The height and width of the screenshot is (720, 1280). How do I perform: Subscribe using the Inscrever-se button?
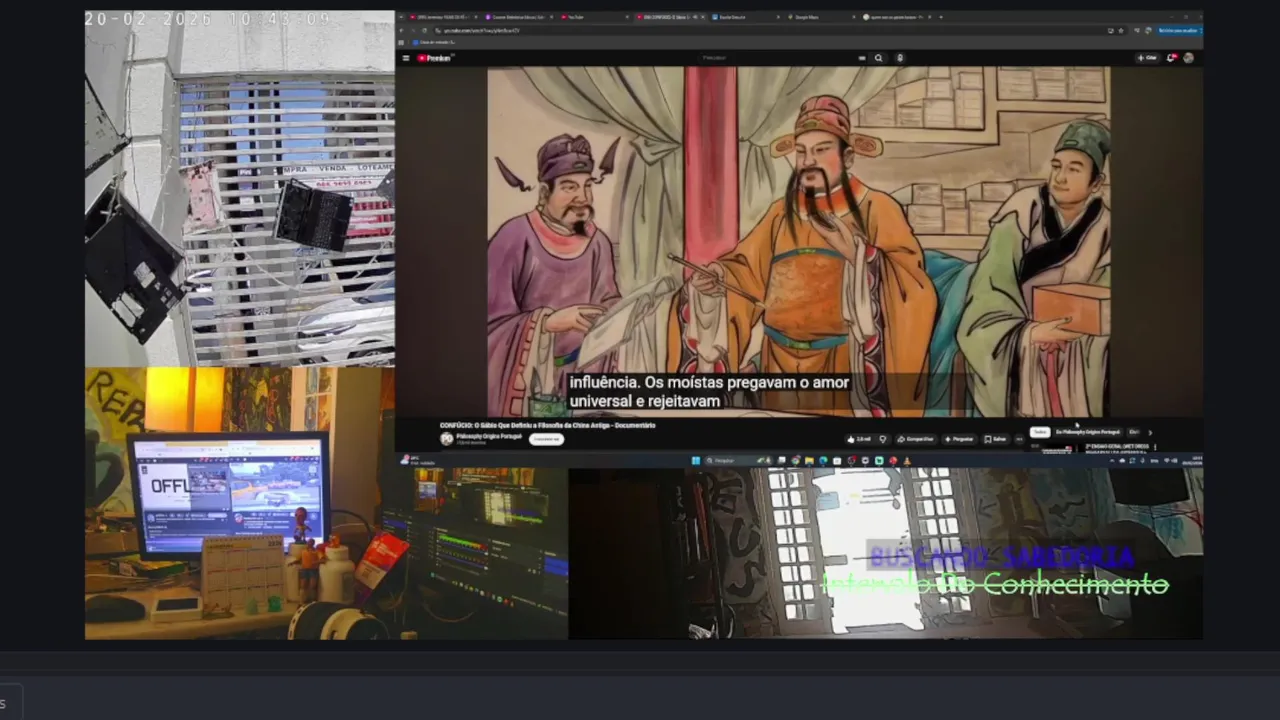[546, 439]
